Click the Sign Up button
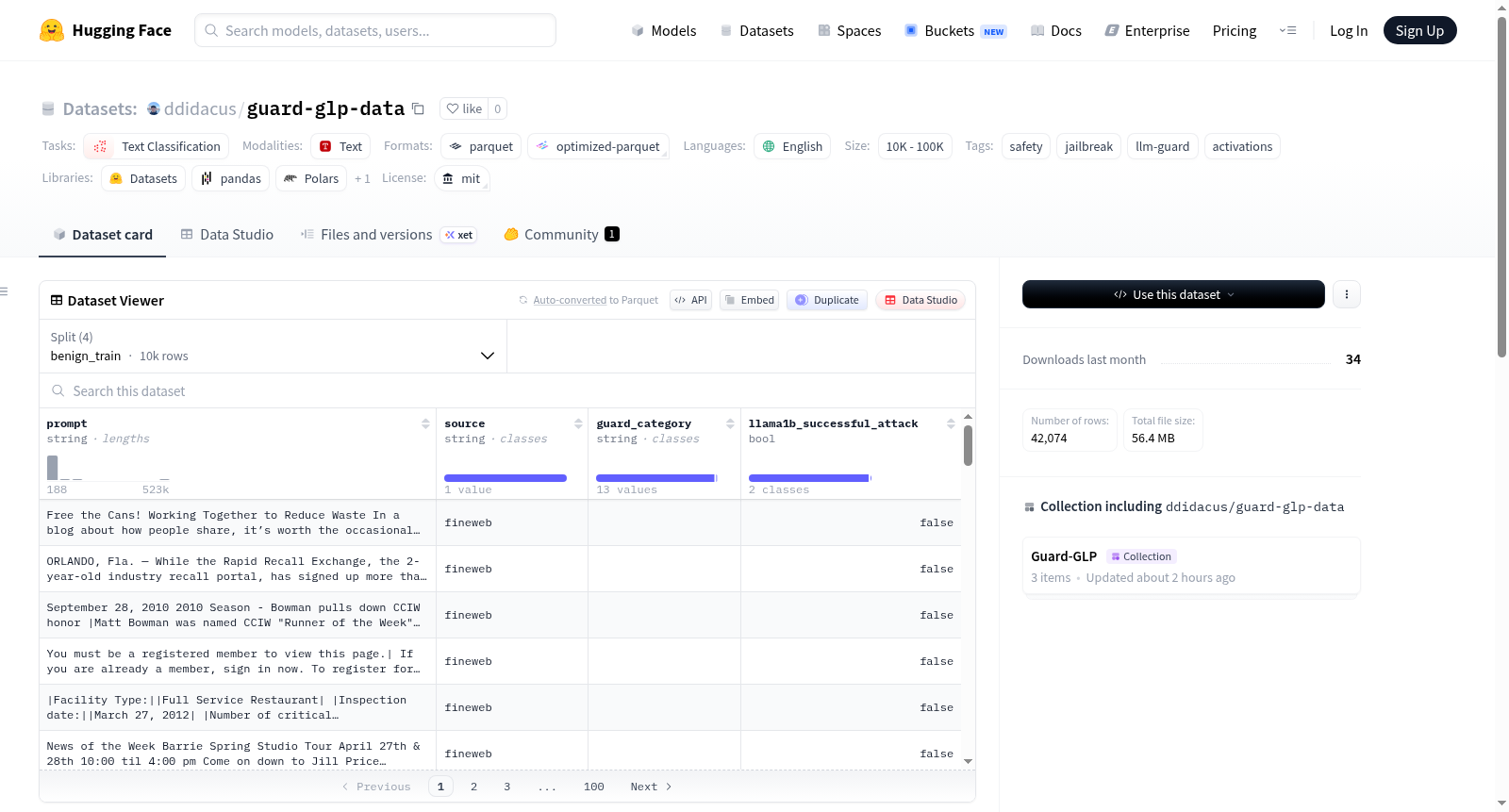 point(1419,30)
